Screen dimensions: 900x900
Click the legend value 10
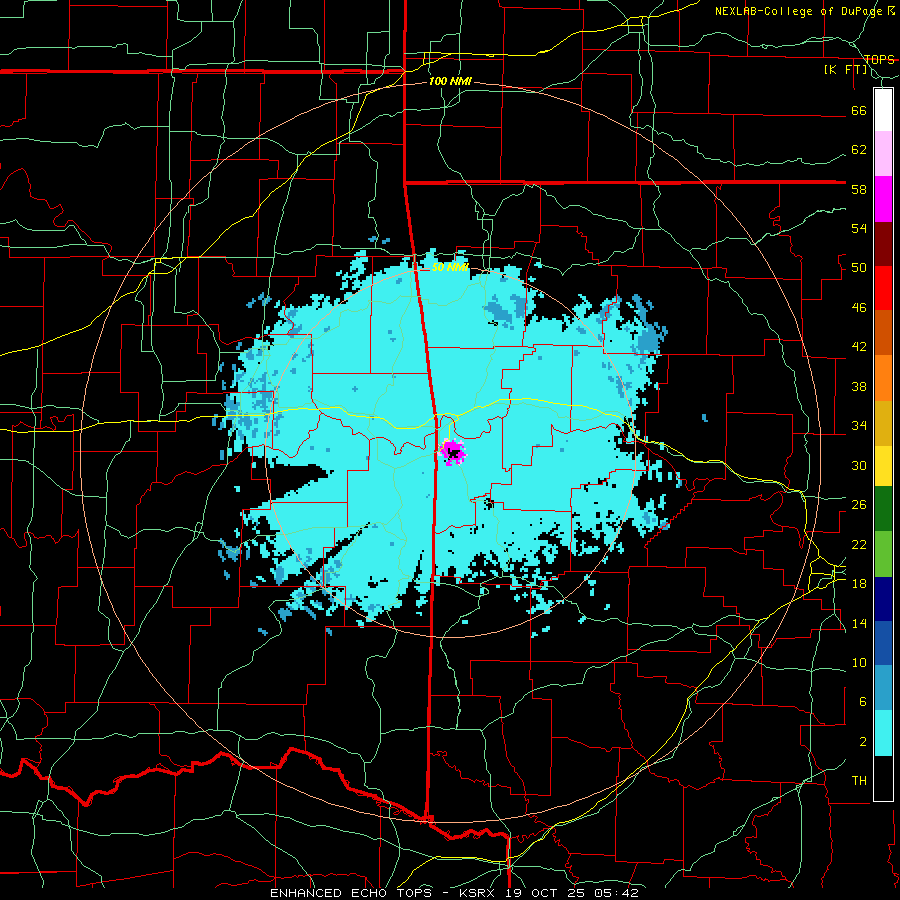click(x=859, y=663)
